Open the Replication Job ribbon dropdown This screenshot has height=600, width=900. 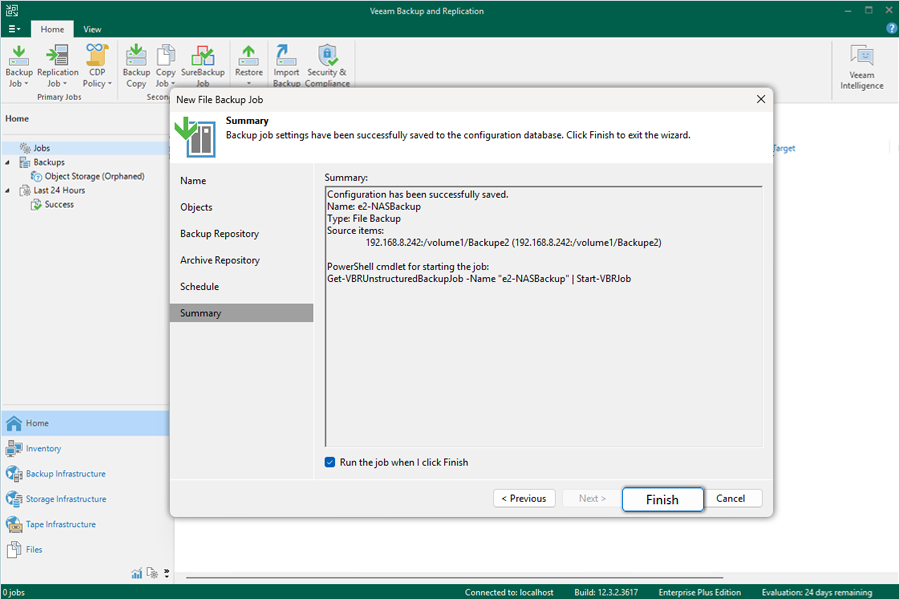coord(57,66)
